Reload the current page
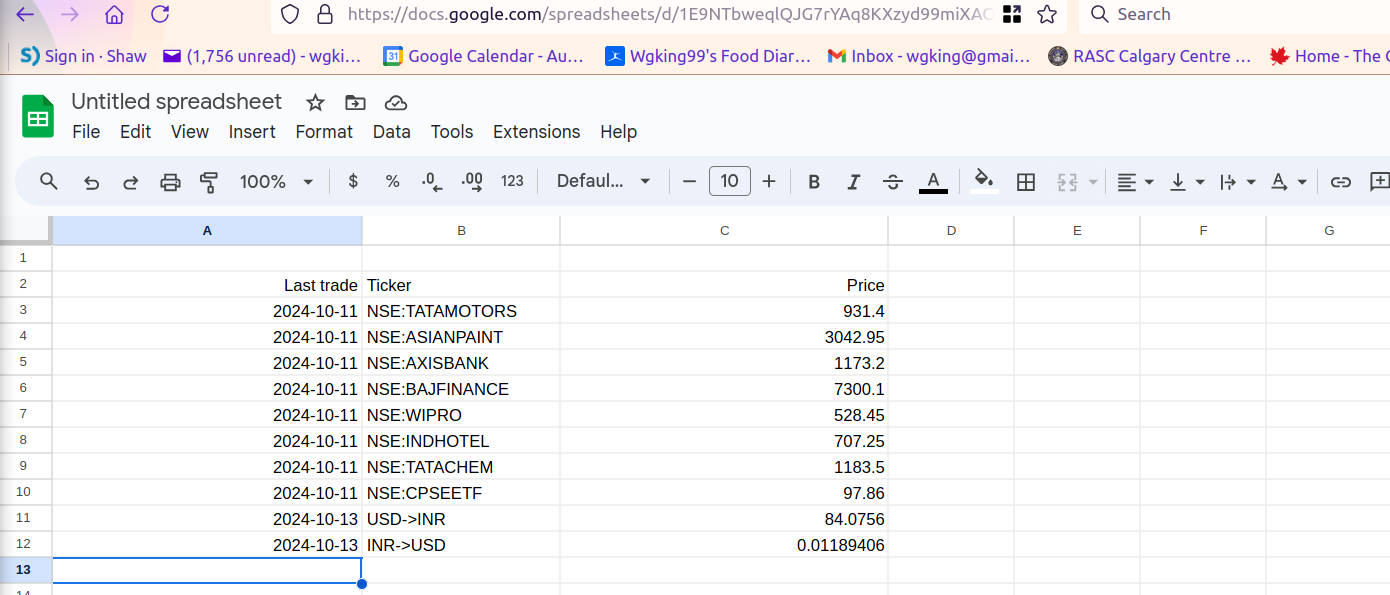This screenshot has width=1390, height=595. (159, 14)
